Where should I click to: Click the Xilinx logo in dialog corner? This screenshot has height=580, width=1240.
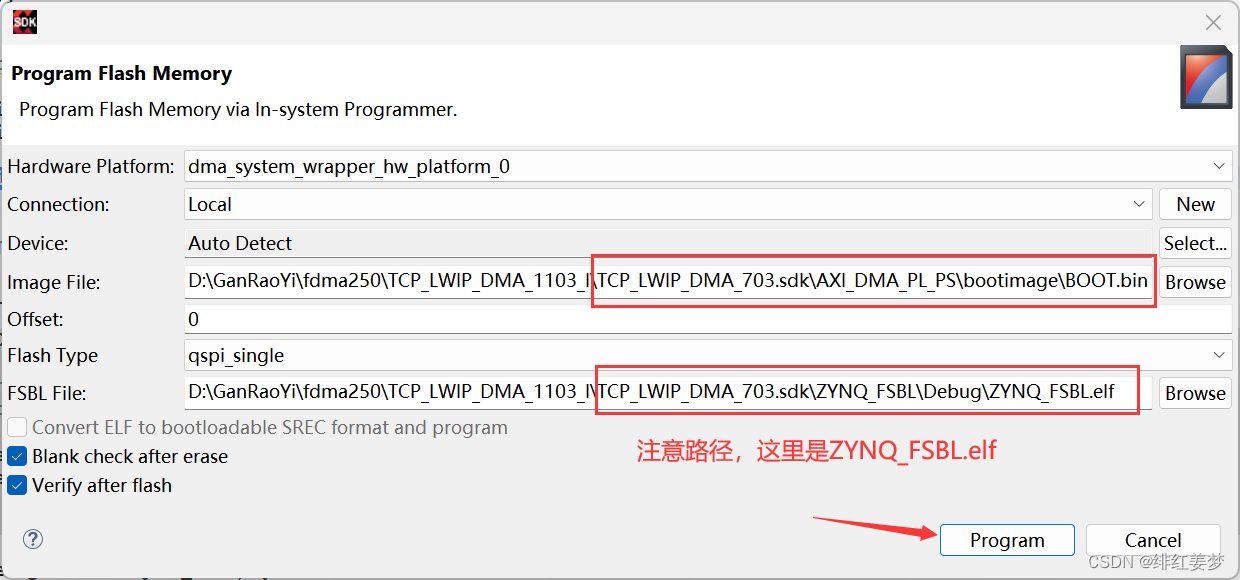(x=1206, y=76)
